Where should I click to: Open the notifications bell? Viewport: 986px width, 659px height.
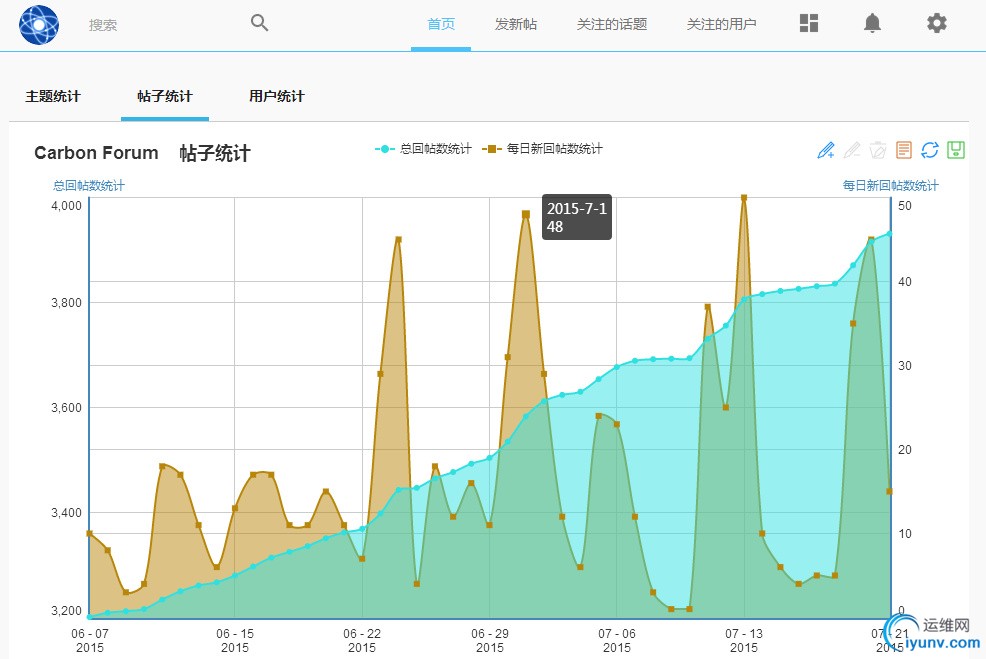point(872,23)
